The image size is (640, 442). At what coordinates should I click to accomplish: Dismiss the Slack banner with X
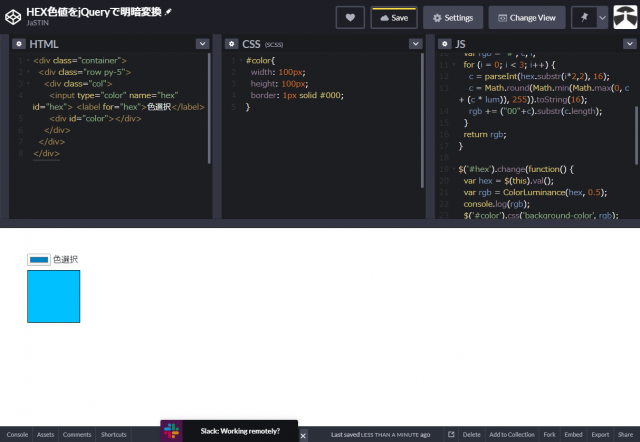pos(303,436)
